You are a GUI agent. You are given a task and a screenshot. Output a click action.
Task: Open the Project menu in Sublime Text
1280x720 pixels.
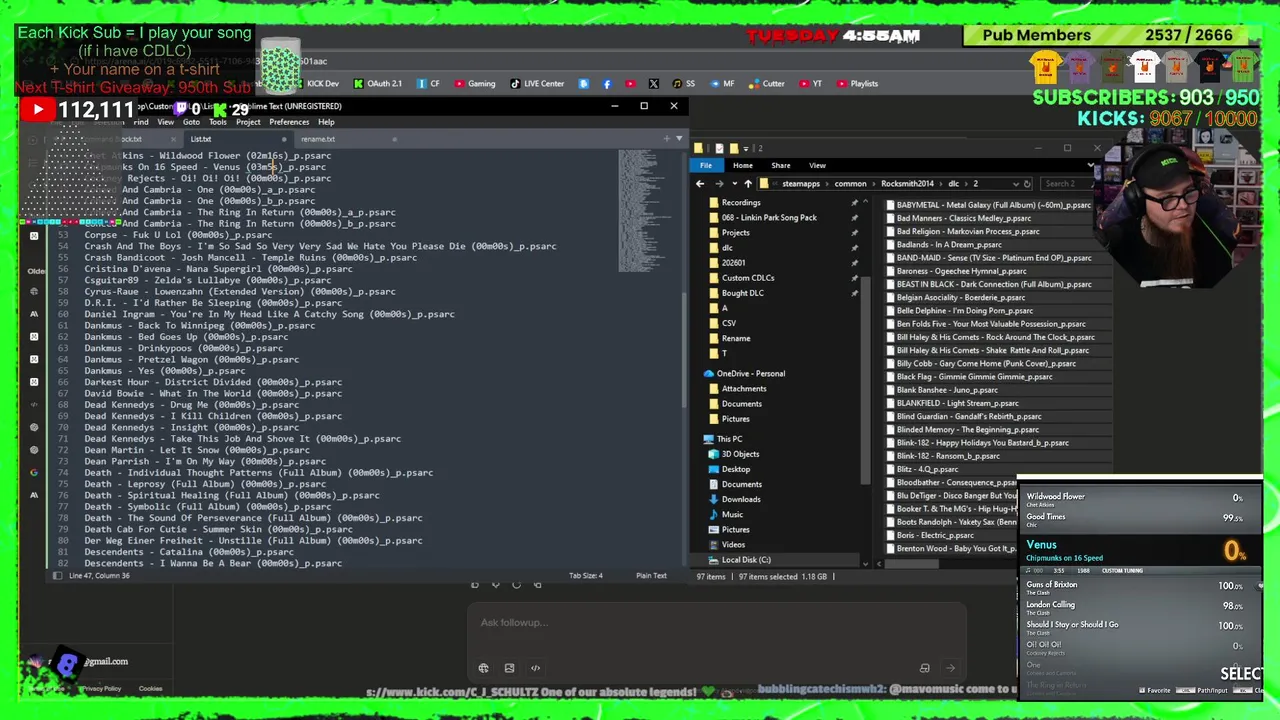(248, 122)
